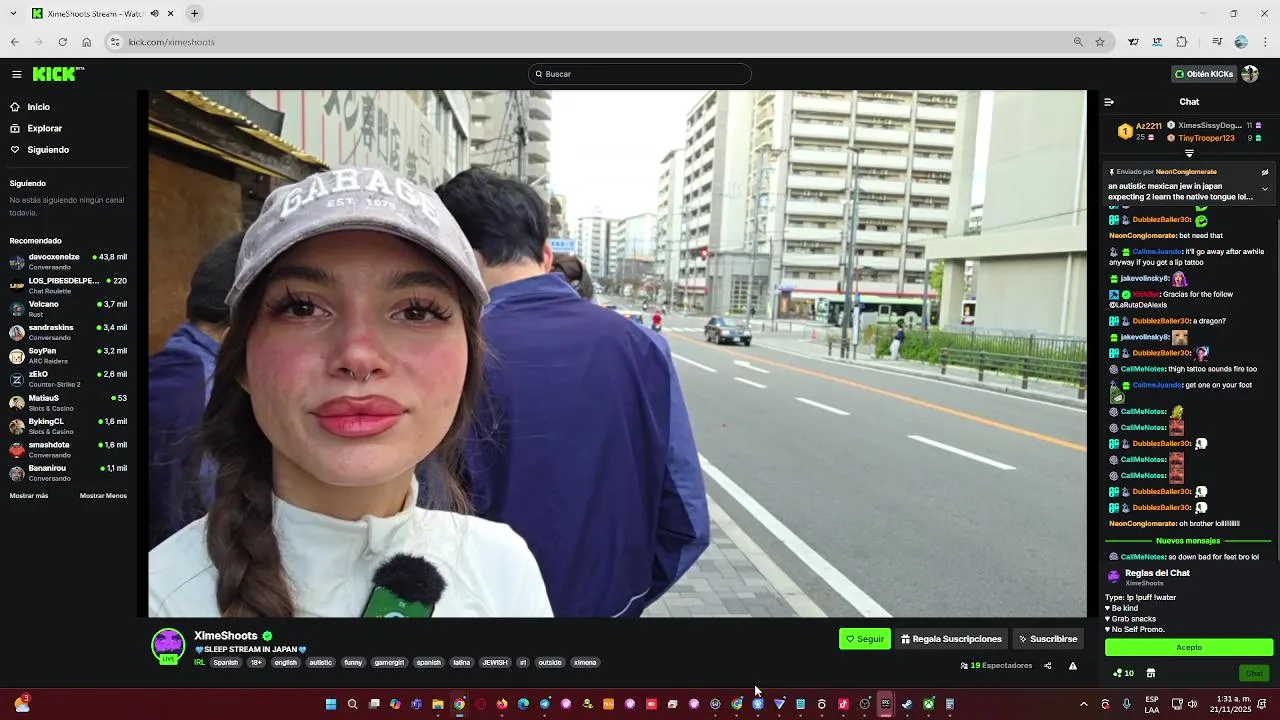Mute the XimeShoots browser tab
Image resolution: width=1280 pixels, height=720 pixels.
click(154, 14)
